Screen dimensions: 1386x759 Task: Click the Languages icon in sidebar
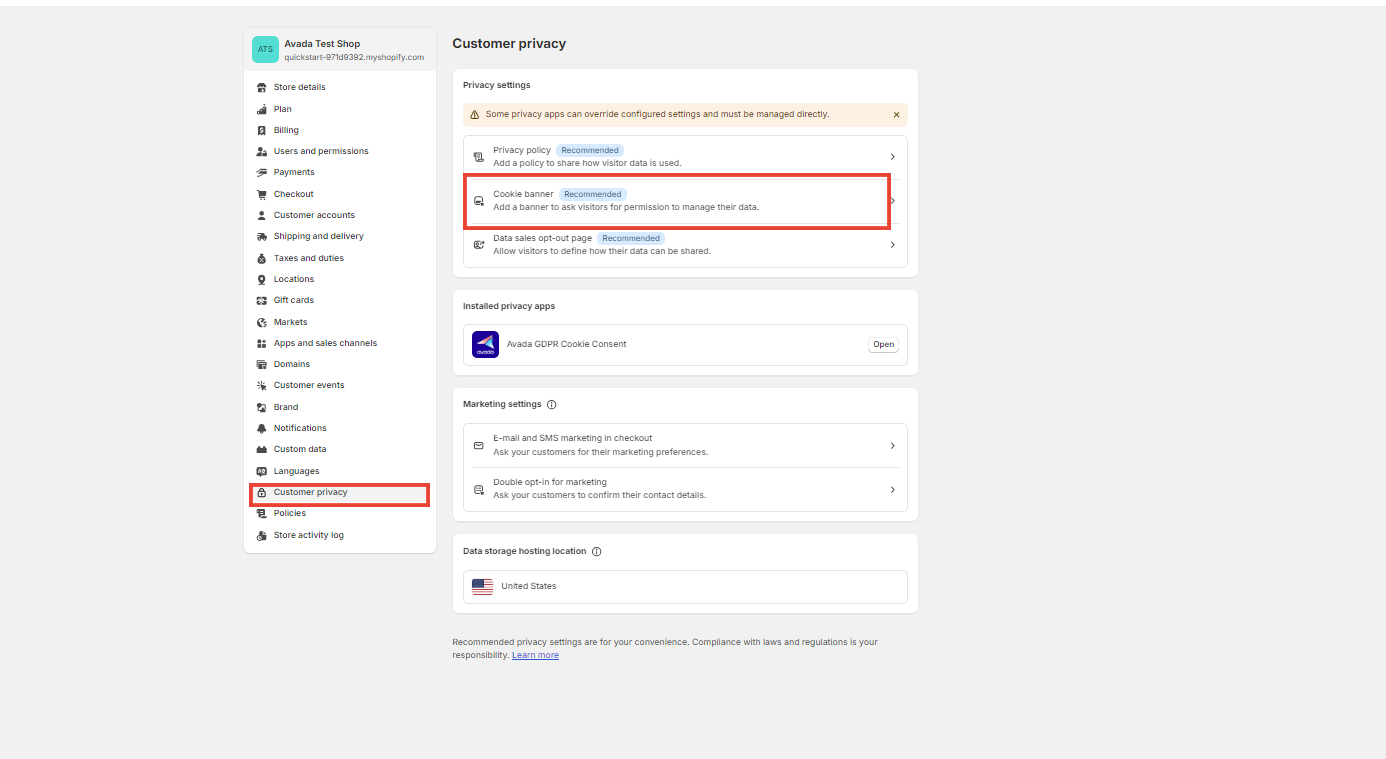[262, 471]
